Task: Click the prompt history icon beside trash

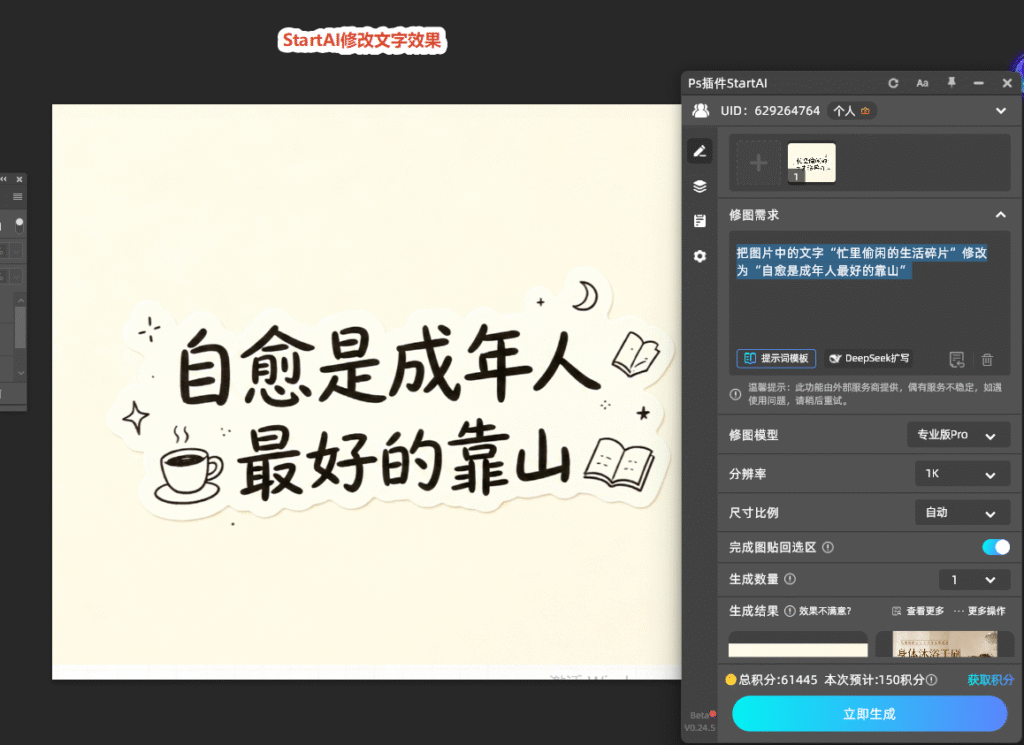Action: (957, 359)
